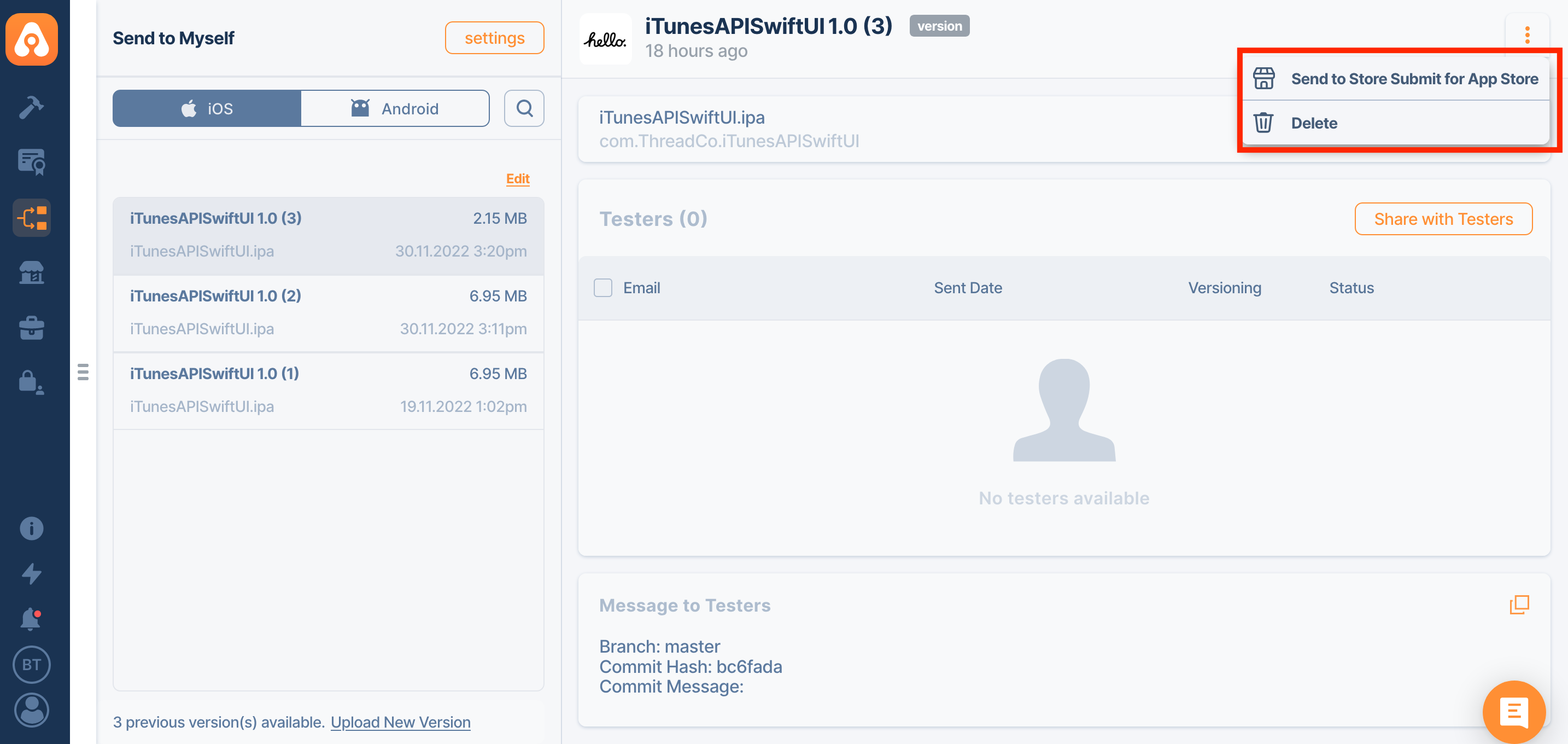The image size is (1568, 744).
Task: Click the Status column header
Action: click(x=1351, y=287)
